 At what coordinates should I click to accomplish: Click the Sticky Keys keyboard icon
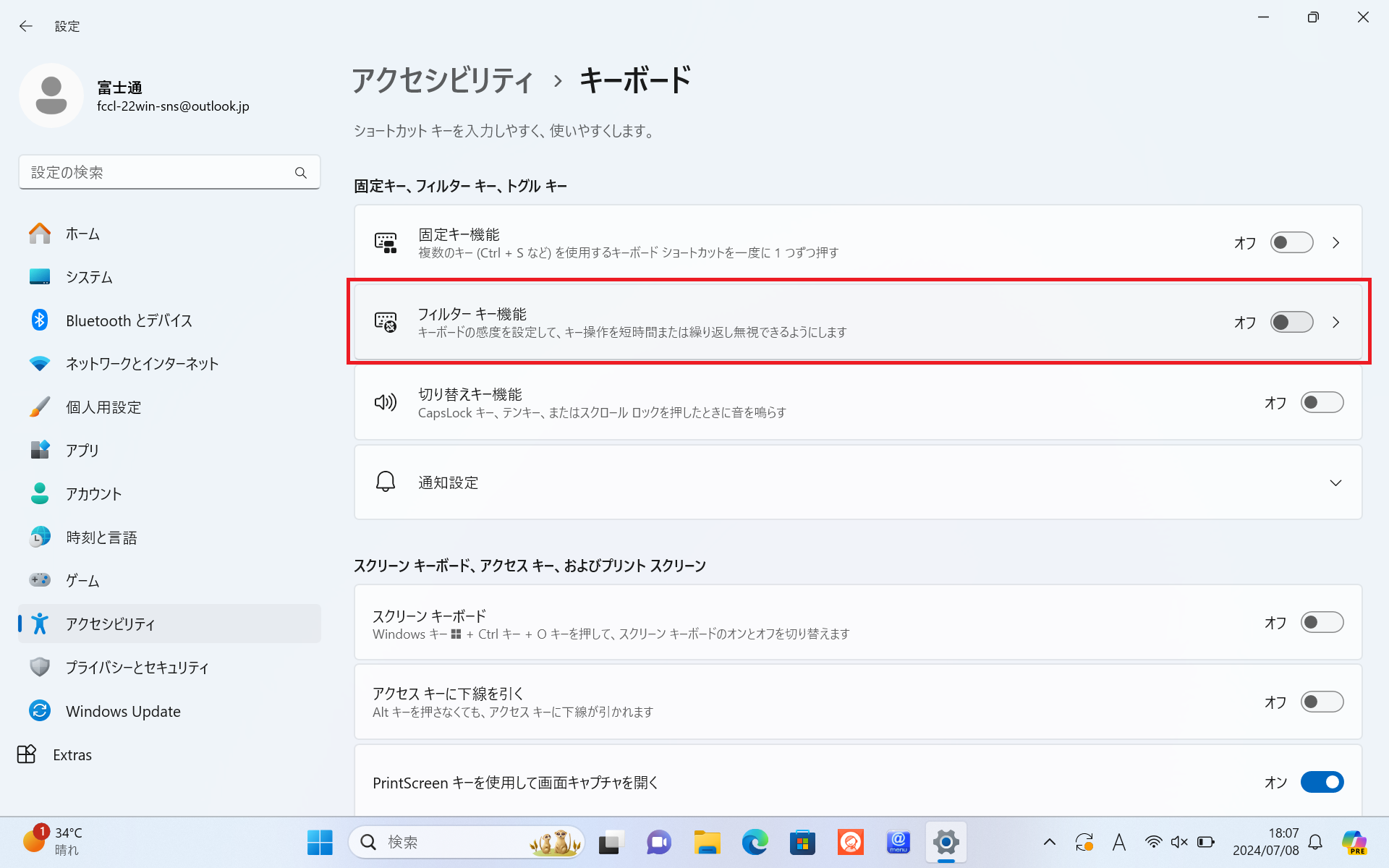tap(386, 242)
